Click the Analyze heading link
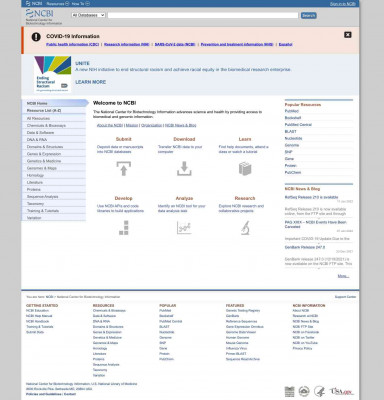 [184, 198]
